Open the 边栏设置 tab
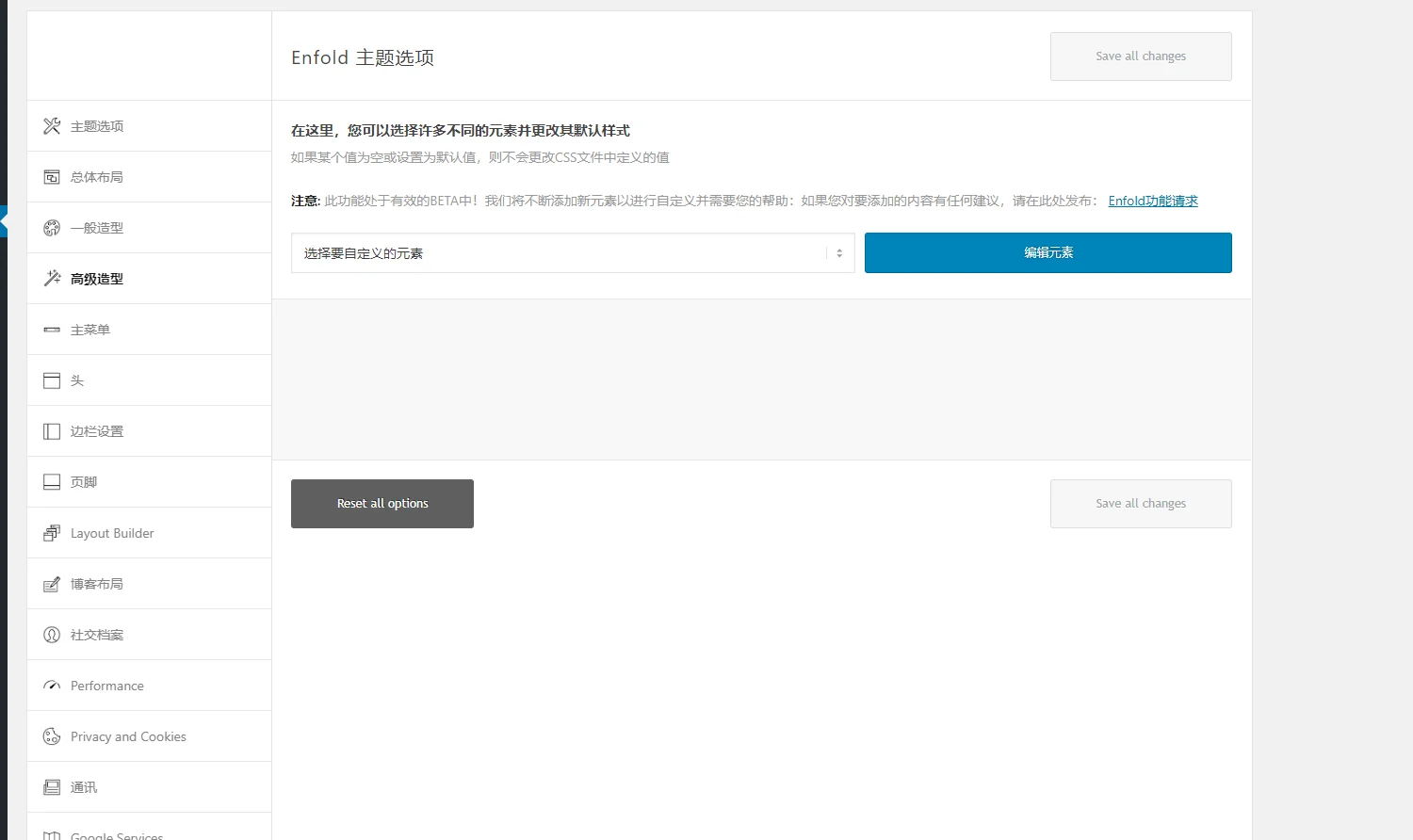This screenshot has height=840, width=1413. (x=149, y=431)
